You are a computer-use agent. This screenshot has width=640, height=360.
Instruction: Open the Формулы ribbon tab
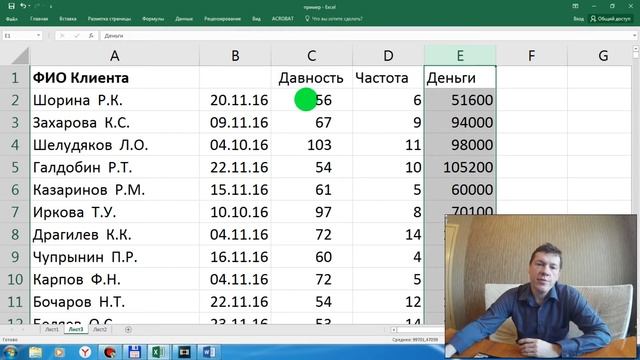coord(153,19)
